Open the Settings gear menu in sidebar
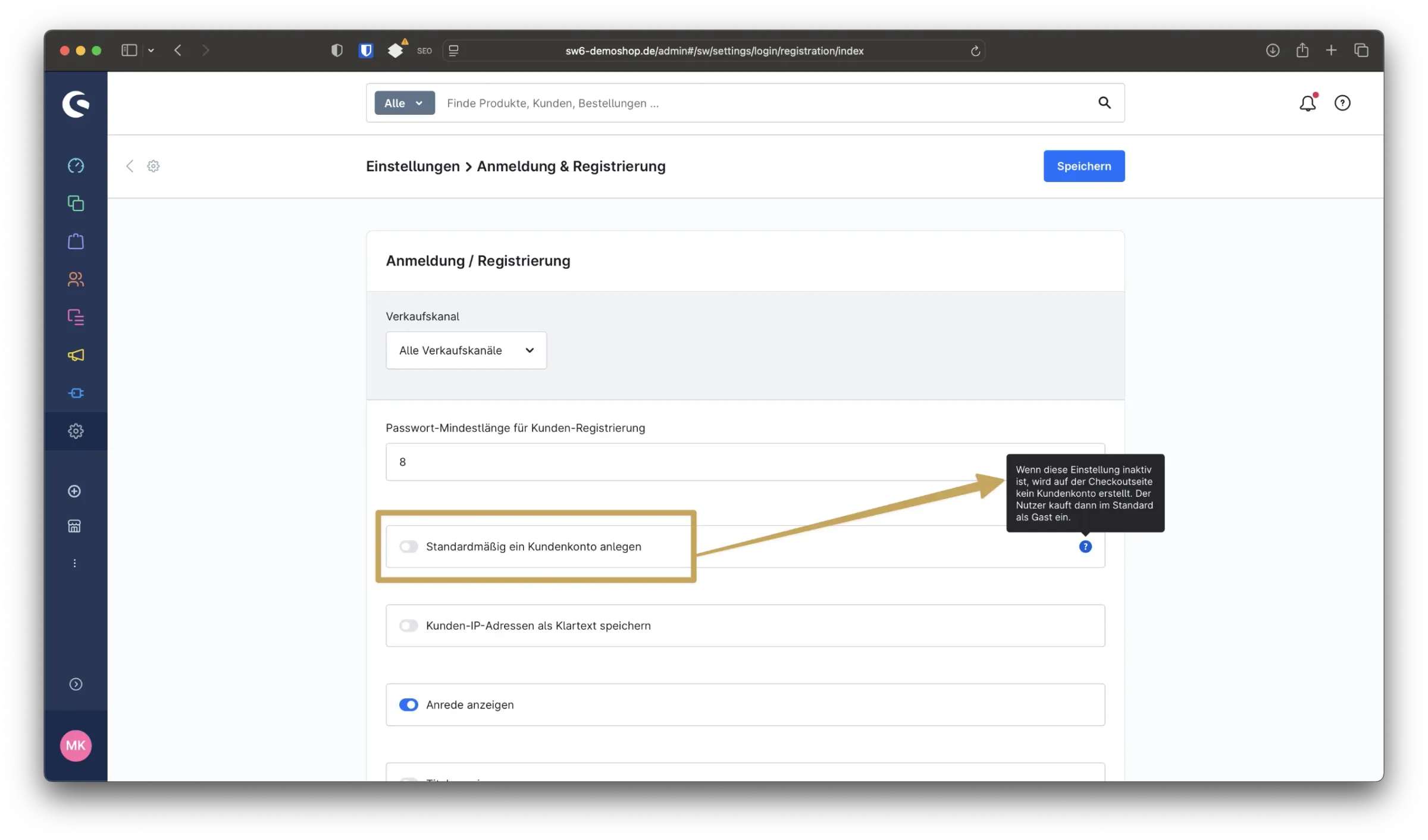 tap(76, 431)
